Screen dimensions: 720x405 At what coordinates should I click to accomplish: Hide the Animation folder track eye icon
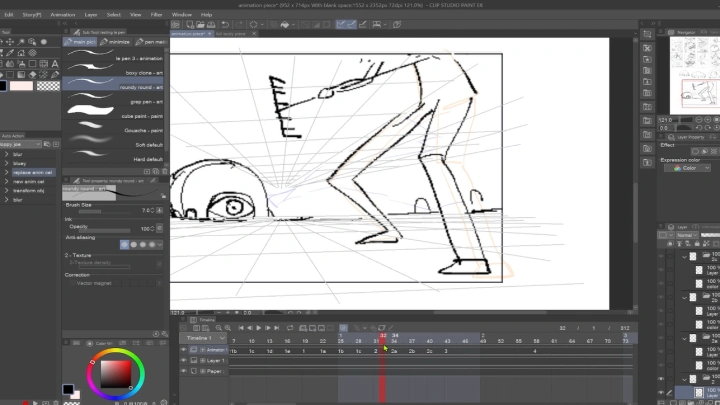point(184,350)
